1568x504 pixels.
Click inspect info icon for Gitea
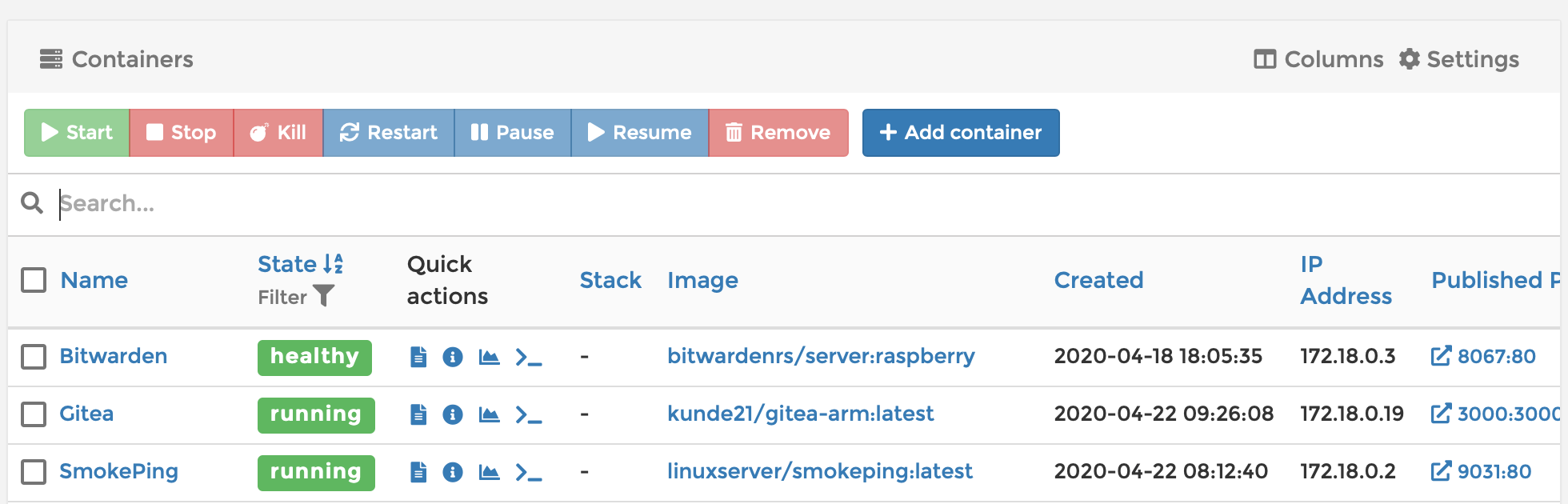coord(453,414)
